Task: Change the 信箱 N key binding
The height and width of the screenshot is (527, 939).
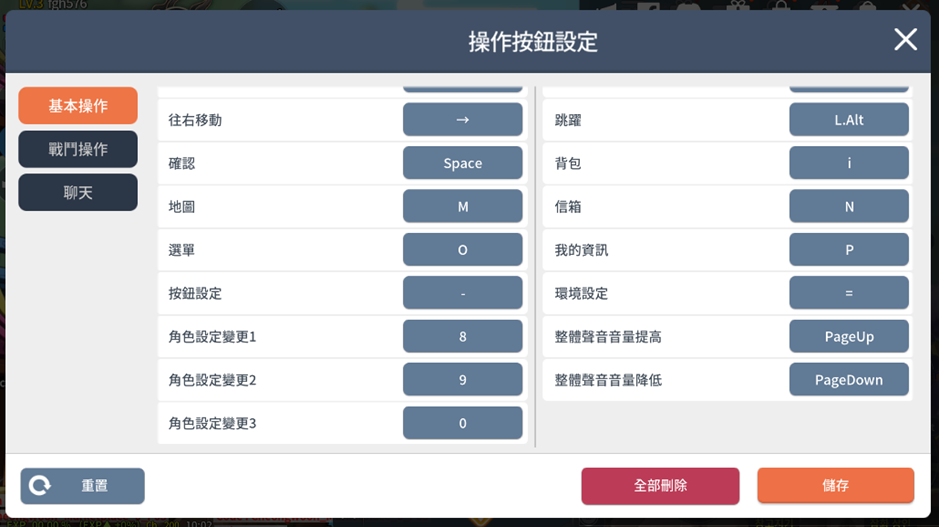Action: [x=849, y=206]
